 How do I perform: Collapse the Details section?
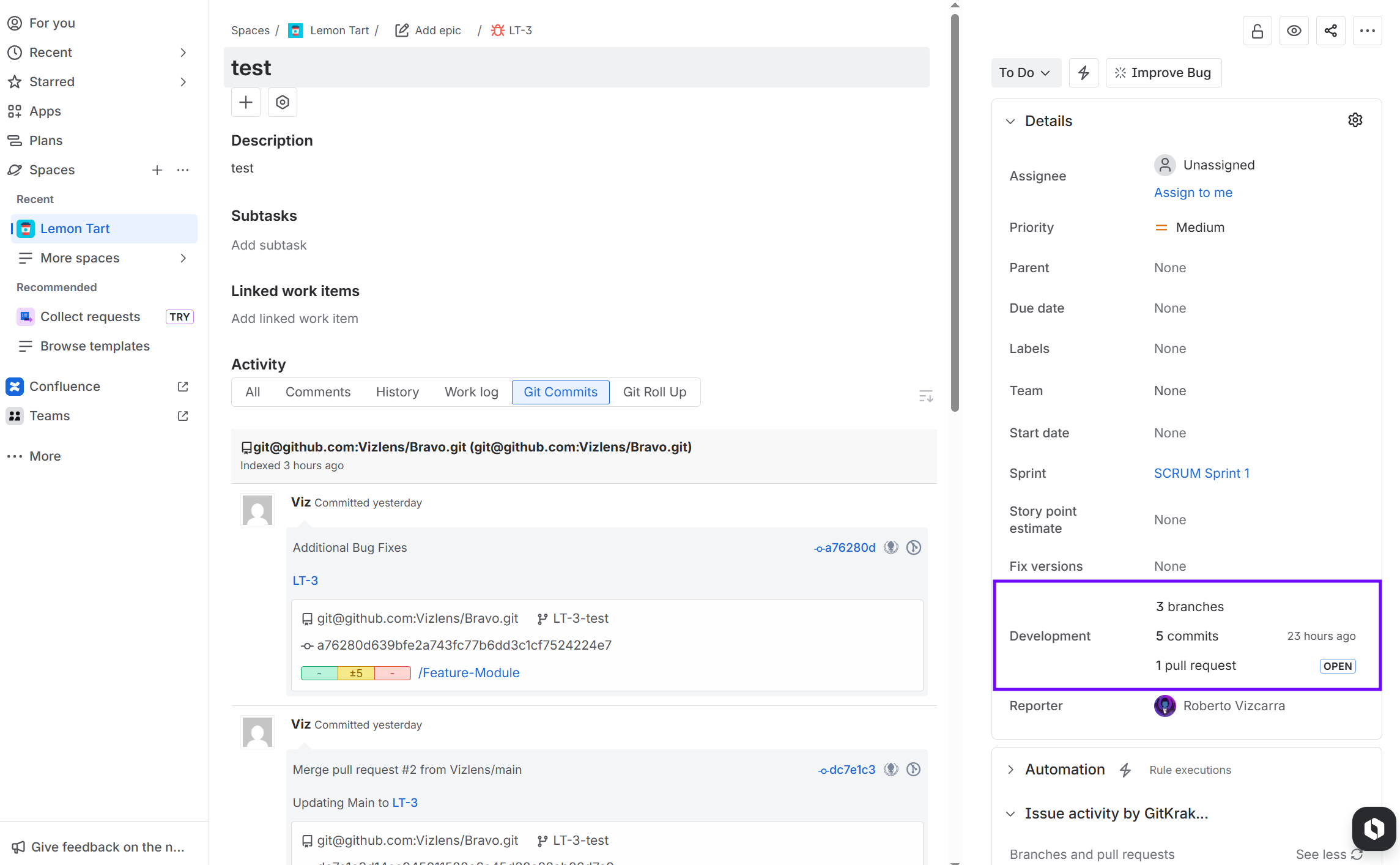[1010, 121]
